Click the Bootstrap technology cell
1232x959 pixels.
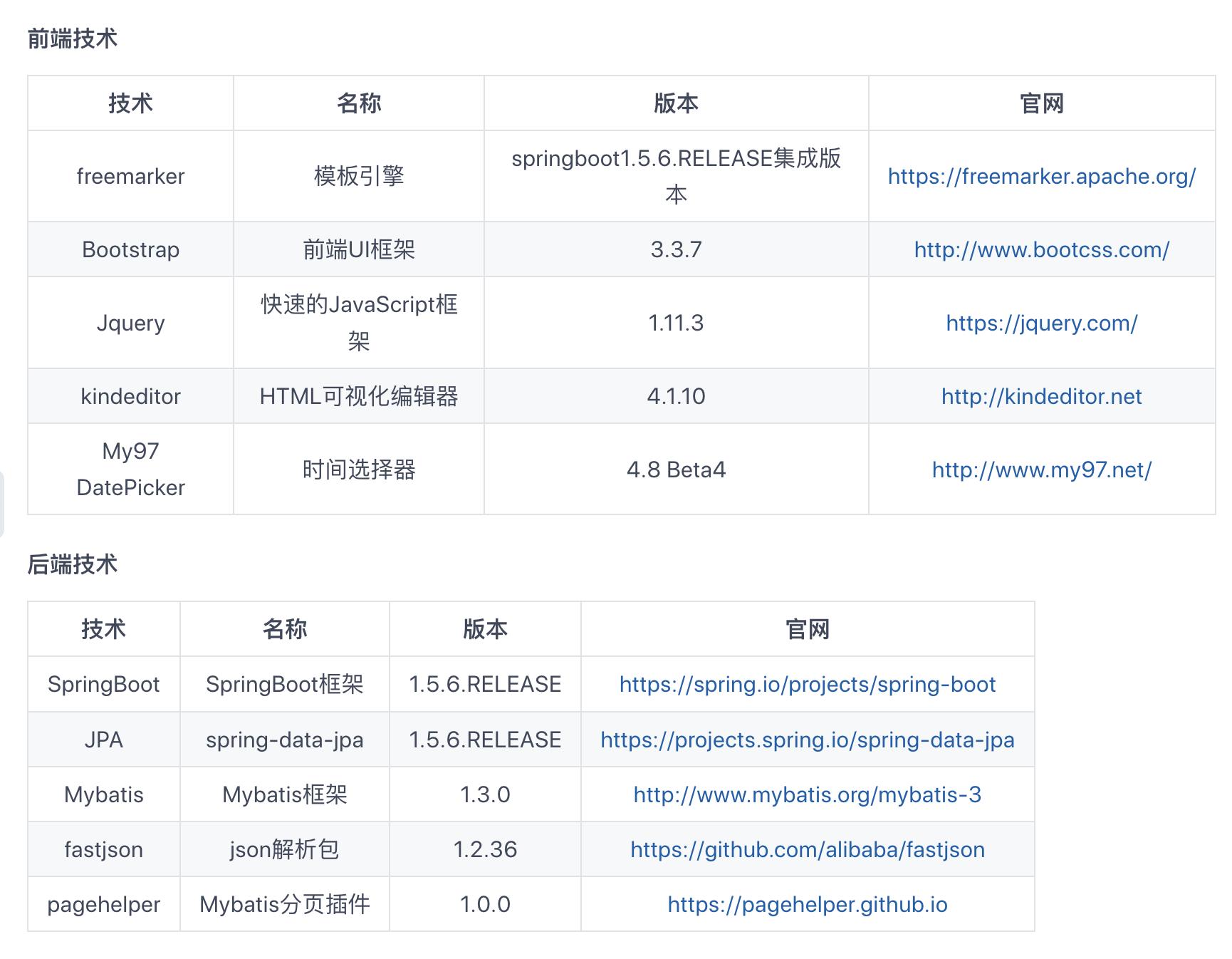tap(131, 249)
